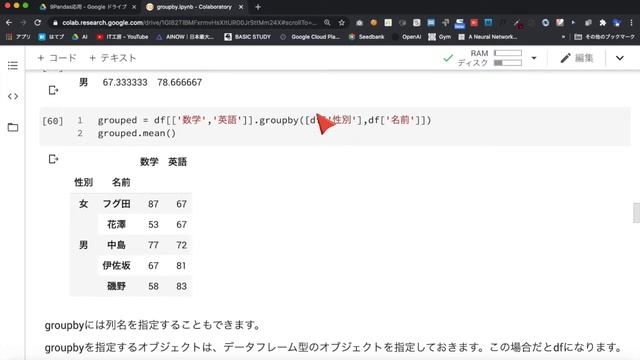Click the output icon beside the 67.333333 row
Image resolution: width=640 pixels, height=360 pixels.
pos(53,90)
